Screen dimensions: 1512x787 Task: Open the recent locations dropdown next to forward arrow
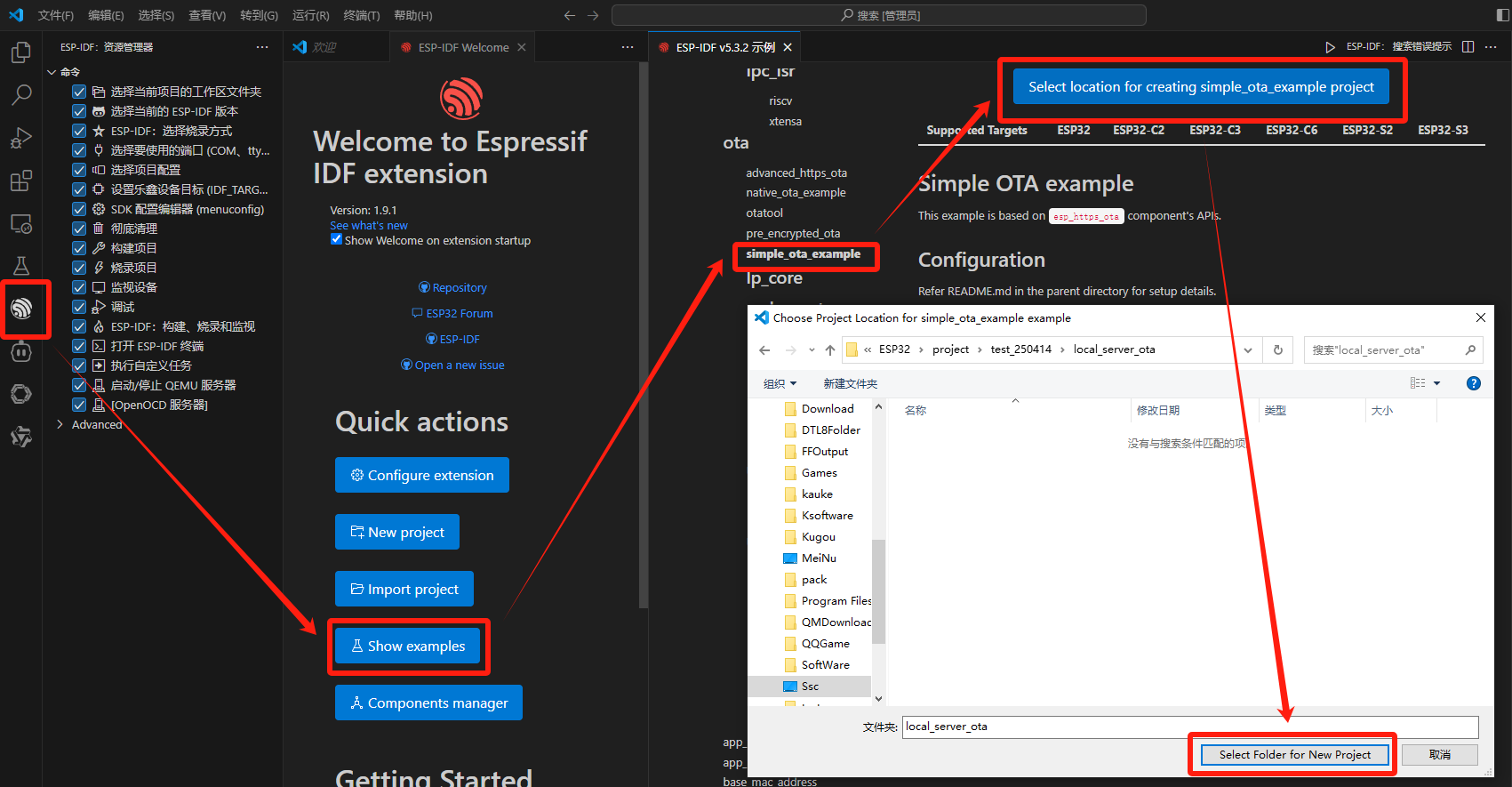(x=812, y=349)
